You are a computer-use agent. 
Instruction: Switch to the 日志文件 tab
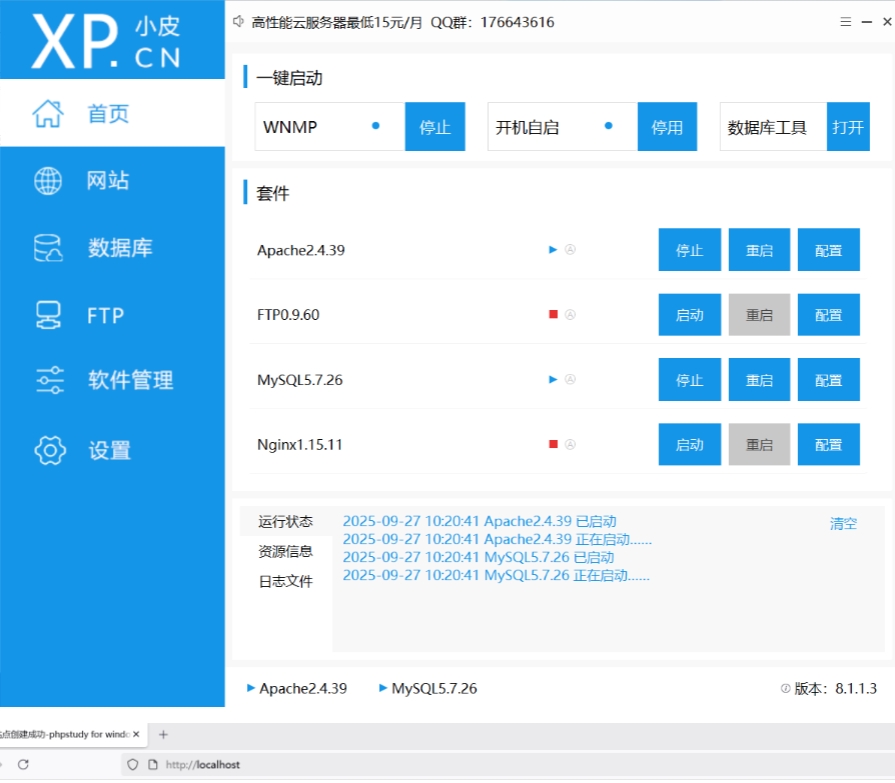click(286, 581)
